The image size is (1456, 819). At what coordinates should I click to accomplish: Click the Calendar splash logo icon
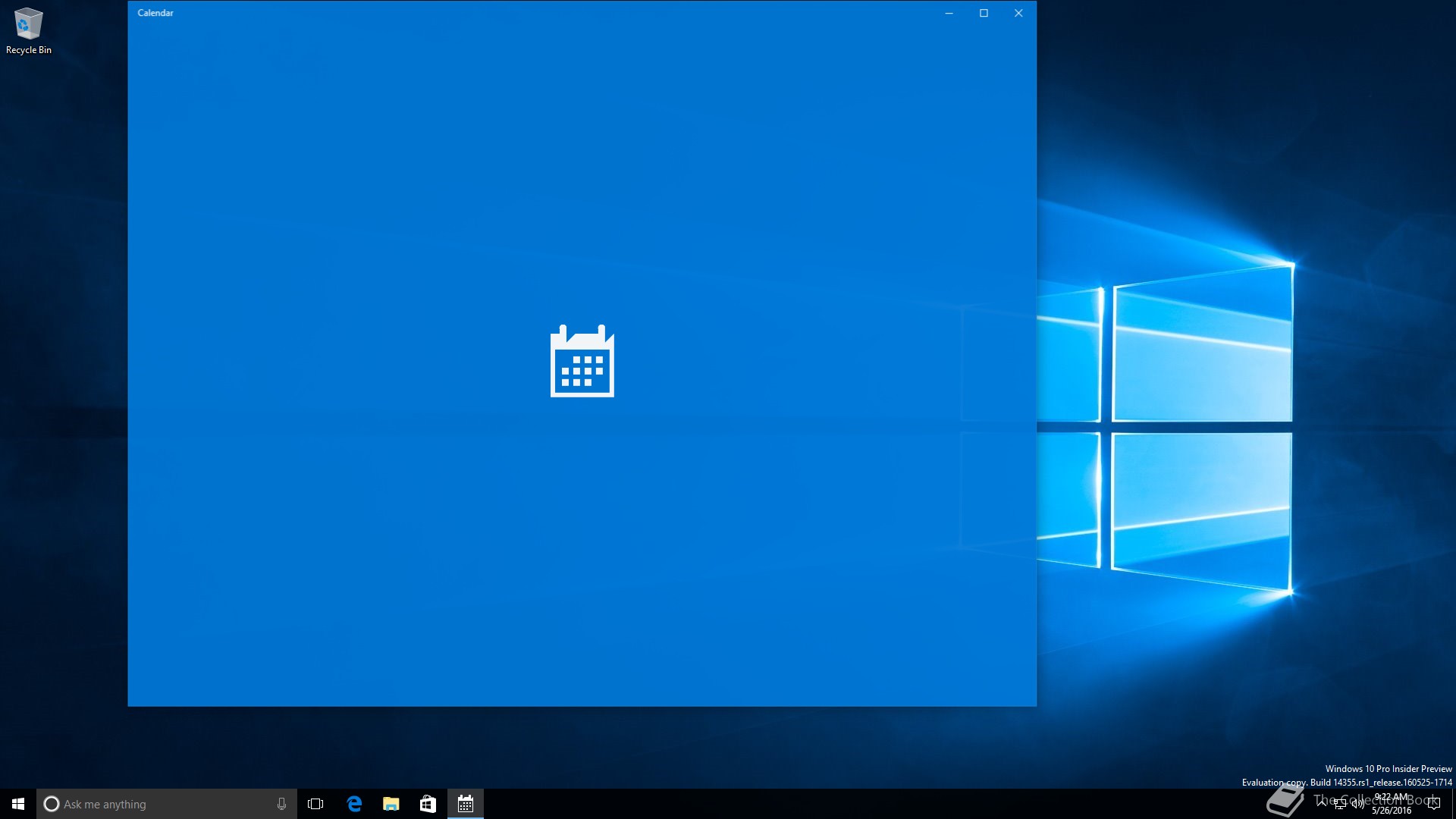tap(582, 362)
